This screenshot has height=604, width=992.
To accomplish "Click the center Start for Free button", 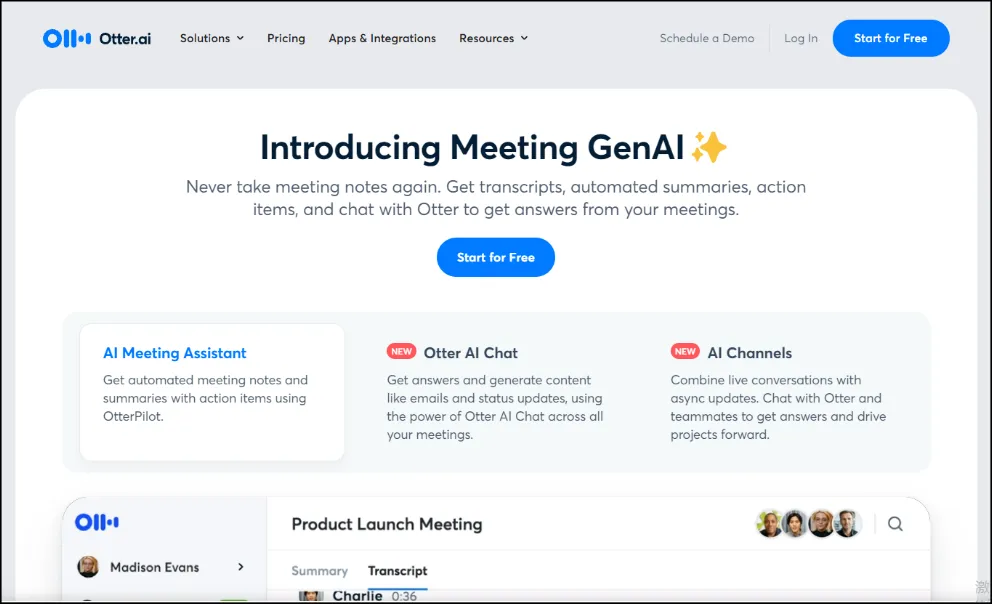I will [x=495, y=257].
